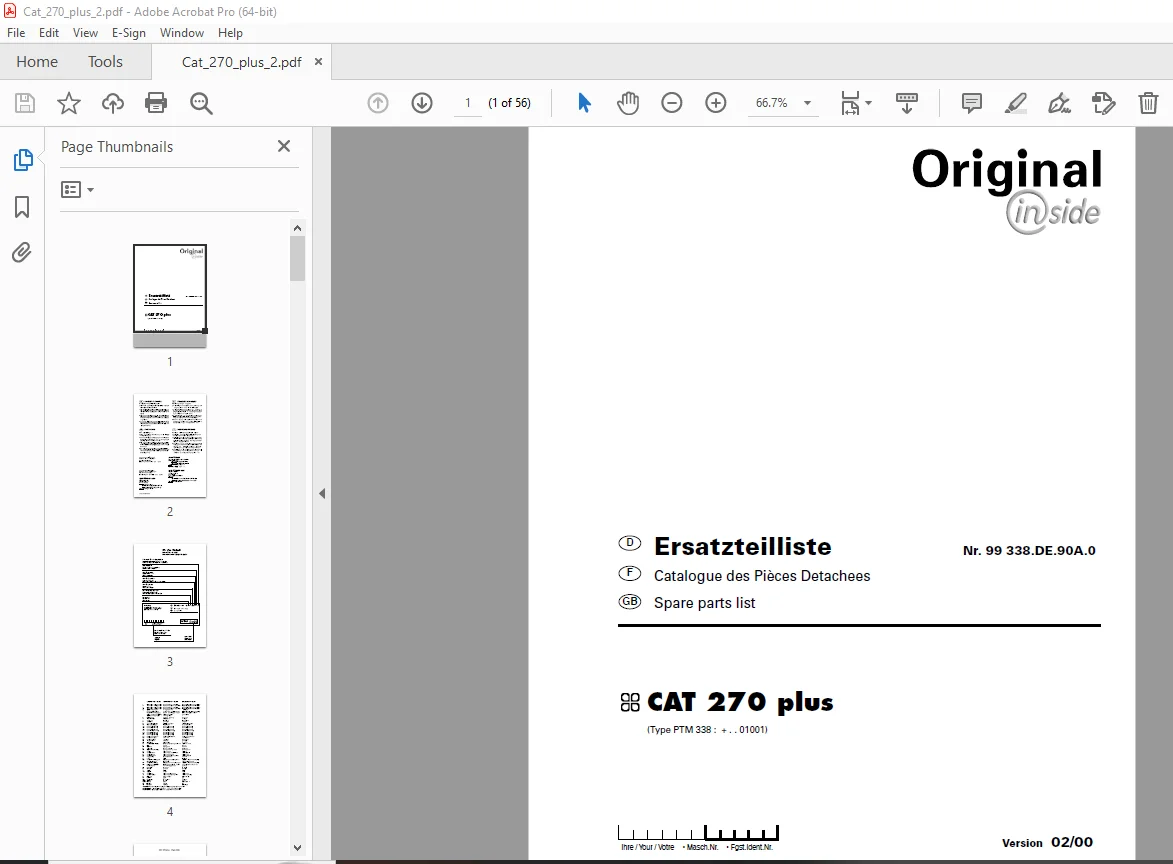Add file to starred via star icon

[x=69, y=103]
